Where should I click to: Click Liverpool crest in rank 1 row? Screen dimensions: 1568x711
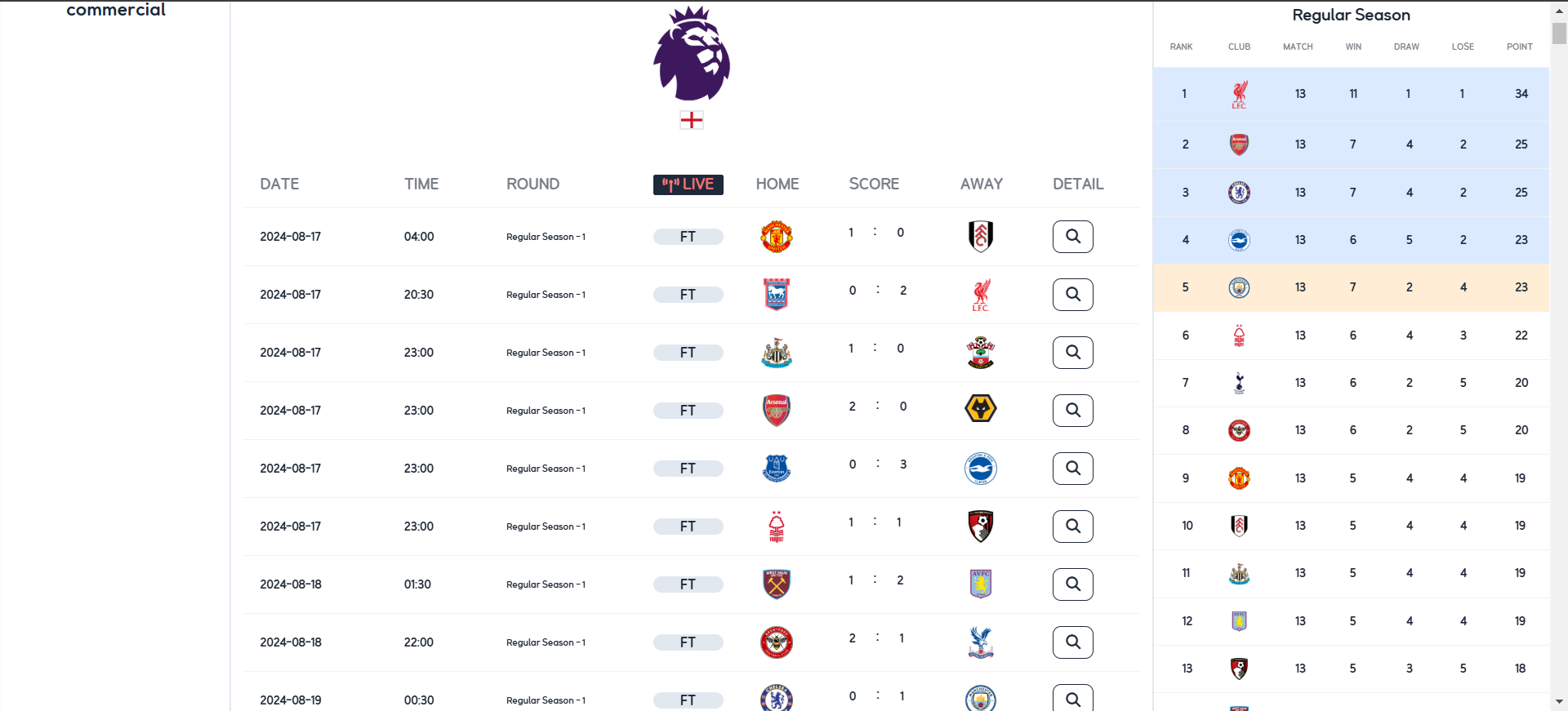[1239, 94]
